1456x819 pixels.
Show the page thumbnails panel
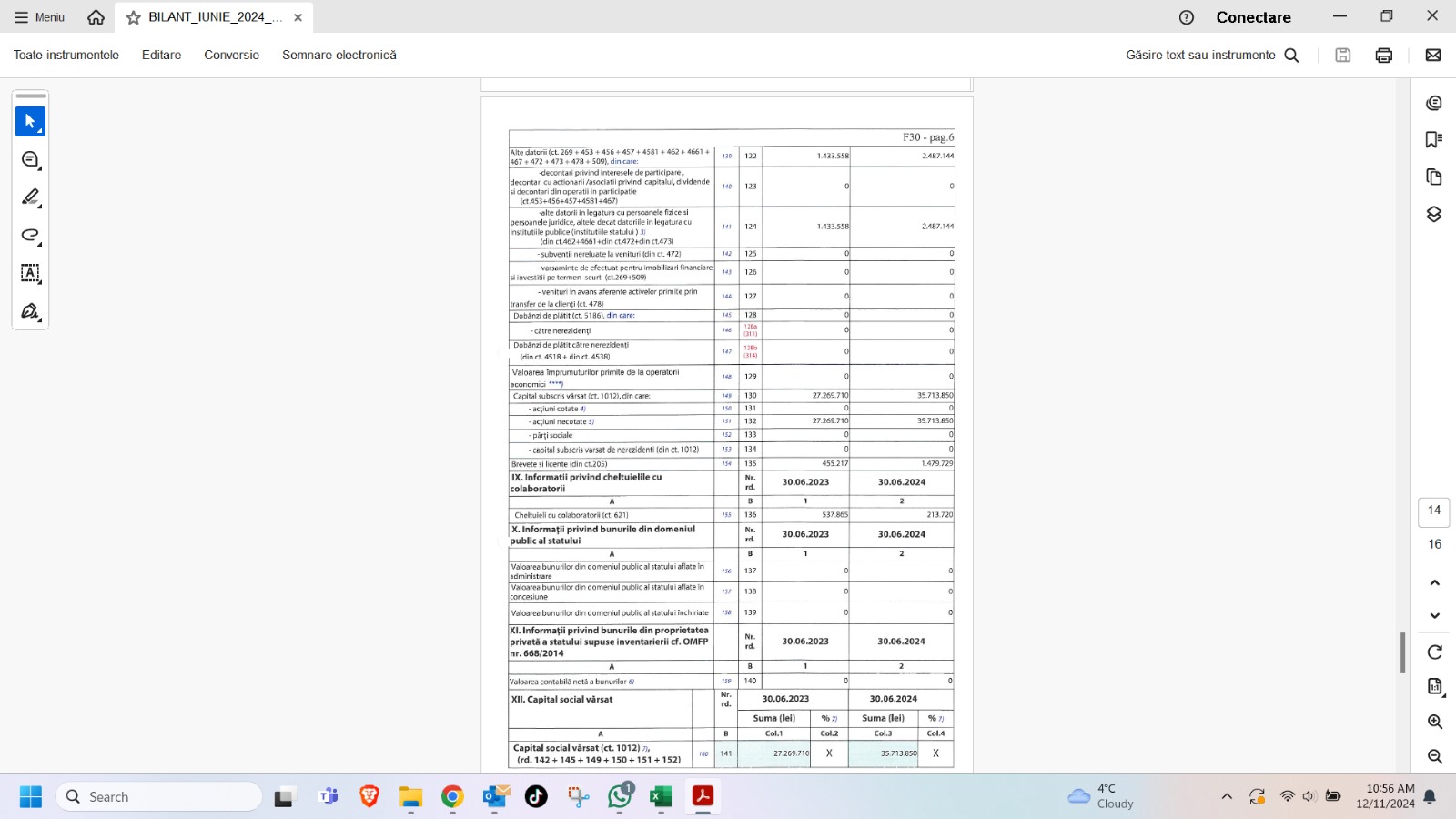pyautogui.click(x=1434, y=177)
